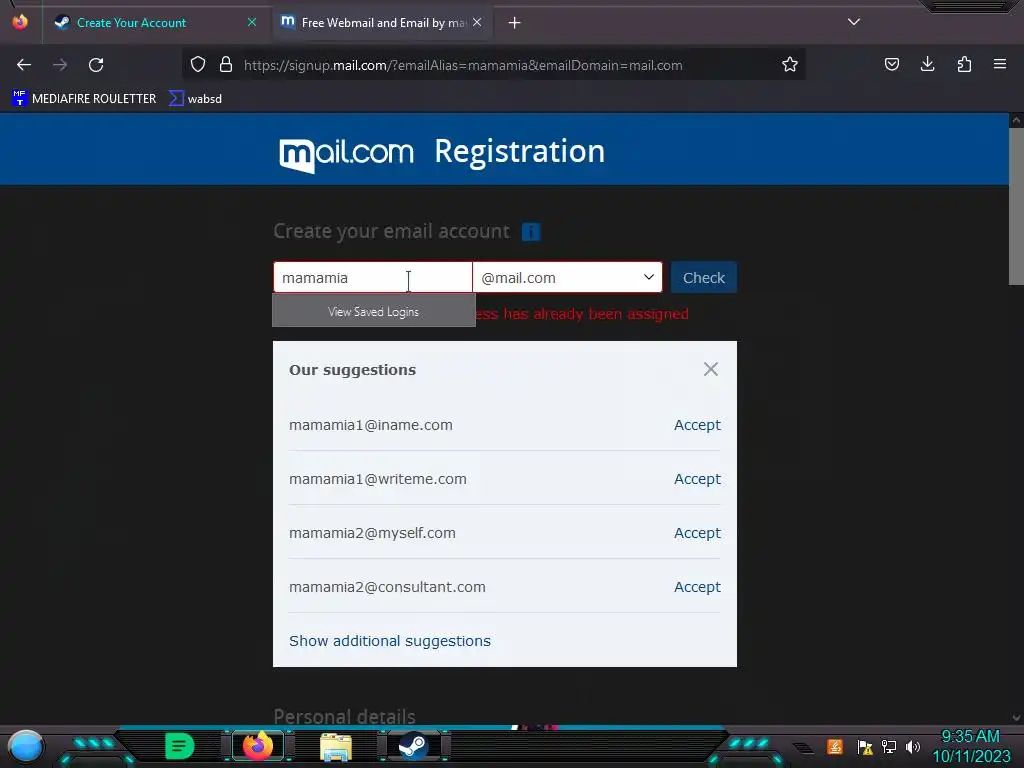Go back using the browser back arrow
This screenshot has width=1024, height=768.
point(24,65)
